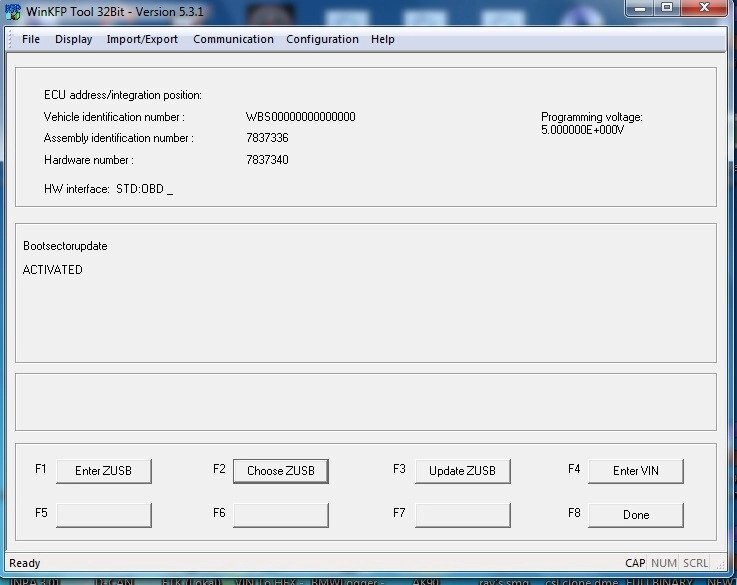
Task: Maximize the WinKFP Tool window
Action: pyautogui.click(x=667, y=8)
